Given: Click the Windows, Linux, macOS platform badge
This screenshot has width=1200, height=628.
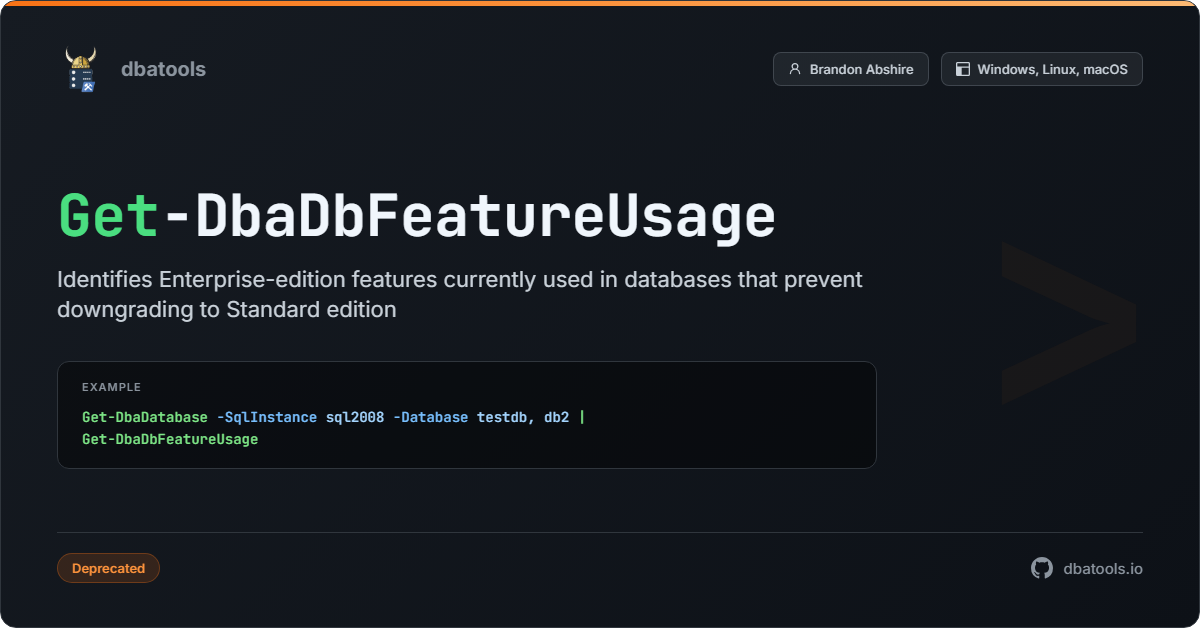Looking at the screenshot, I should pos(1041,69).
